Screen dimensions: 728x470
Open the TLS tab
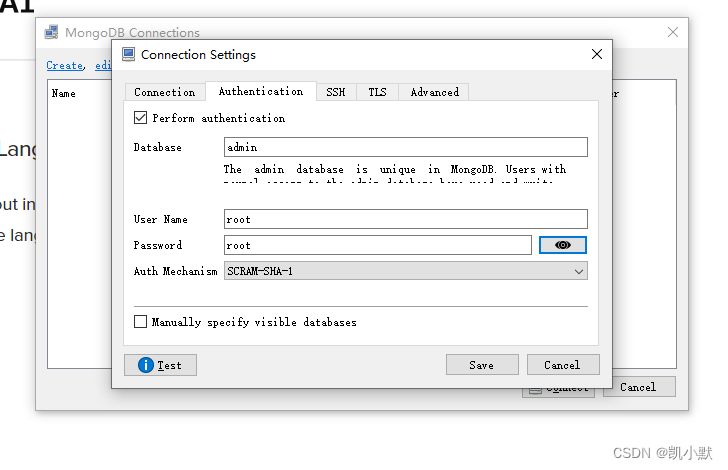pos(377,92)
